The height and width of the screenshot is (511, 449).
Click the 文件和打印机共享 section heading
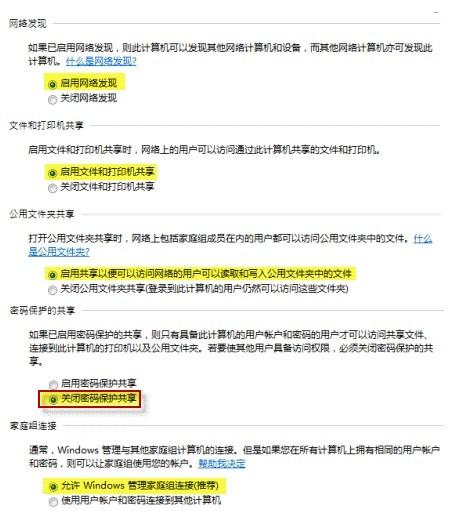46,125
